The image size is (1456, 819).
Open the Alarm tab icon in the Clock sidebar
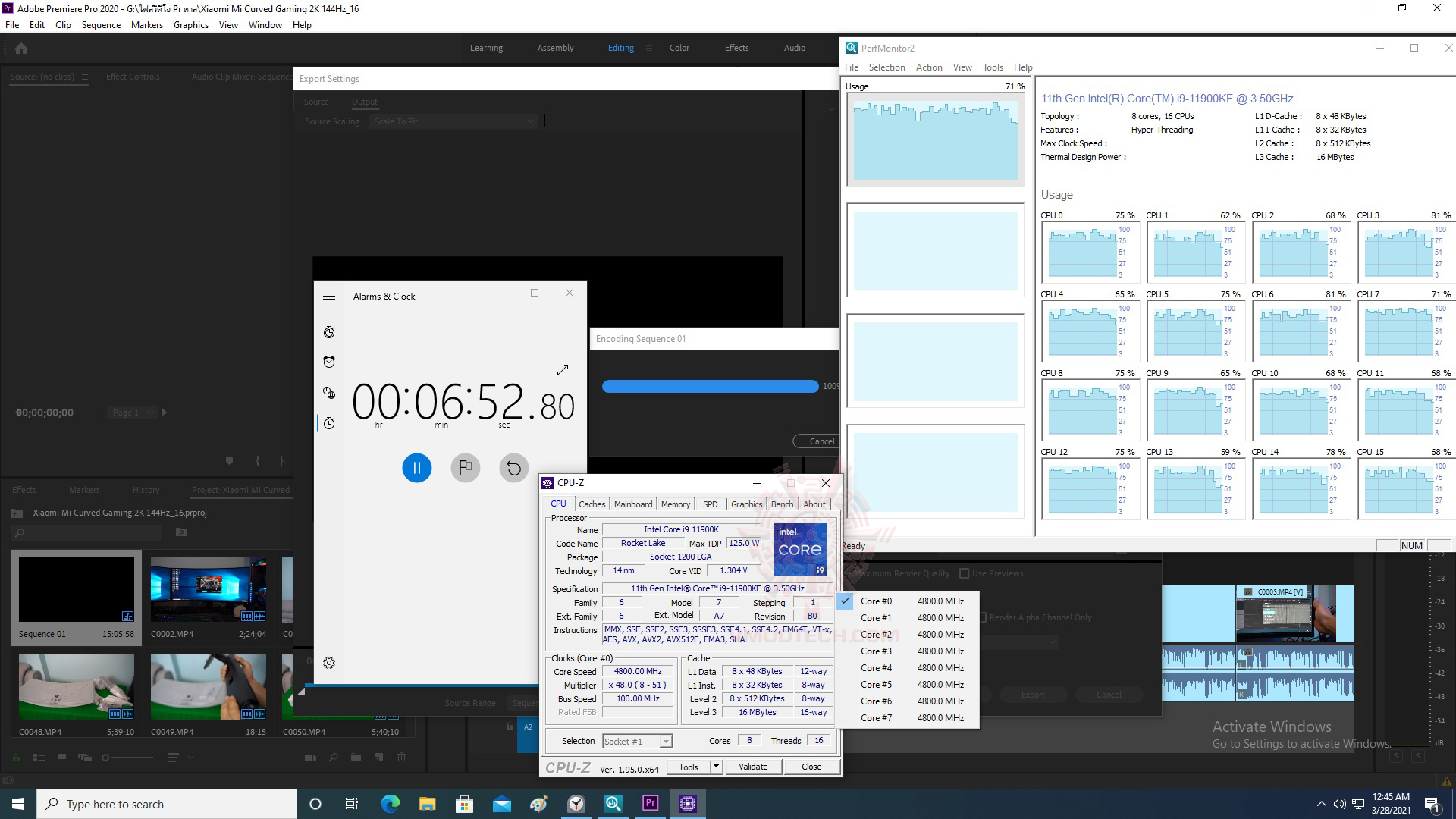click(329, 362)
